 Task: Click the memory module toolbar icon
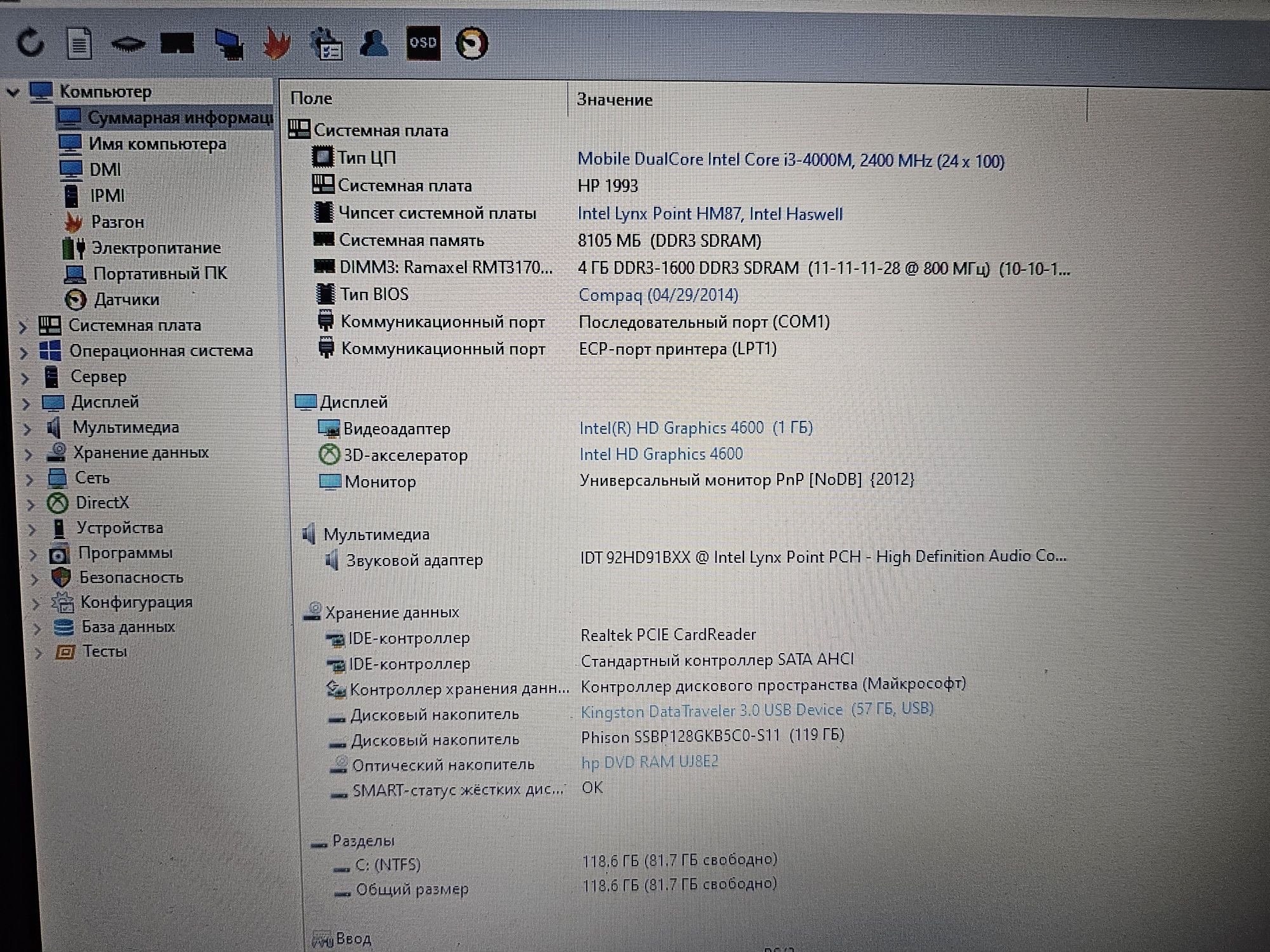(177, 44)
